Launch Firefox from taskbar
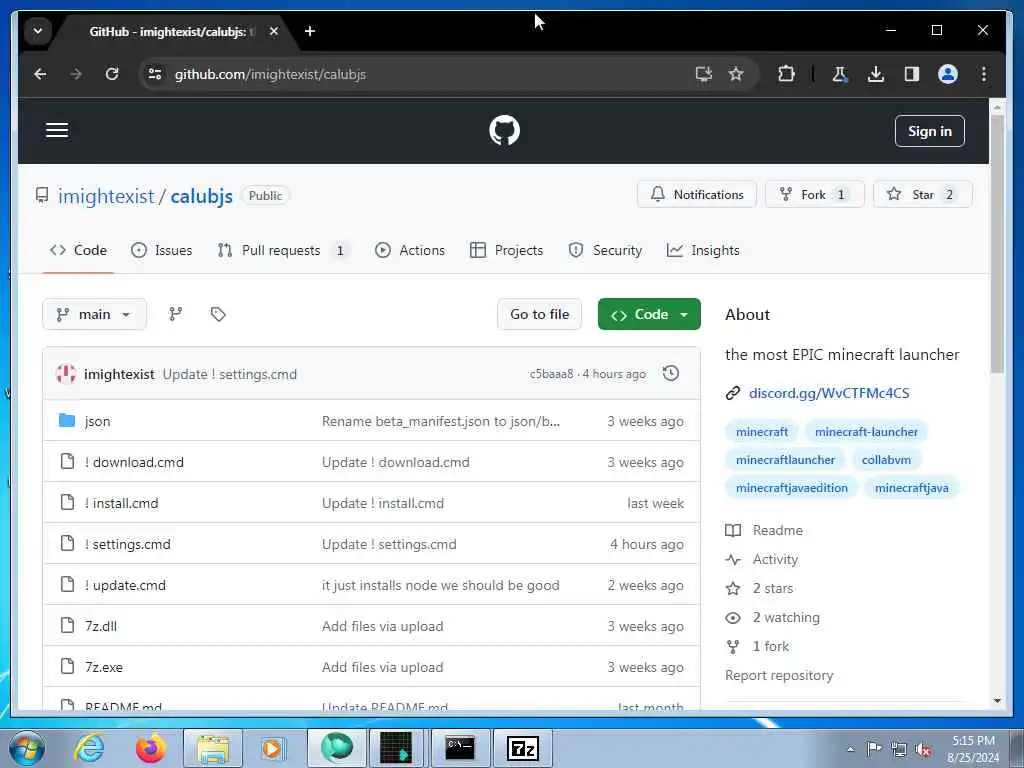The image size is (1024, 768). (x=151, y=748)
